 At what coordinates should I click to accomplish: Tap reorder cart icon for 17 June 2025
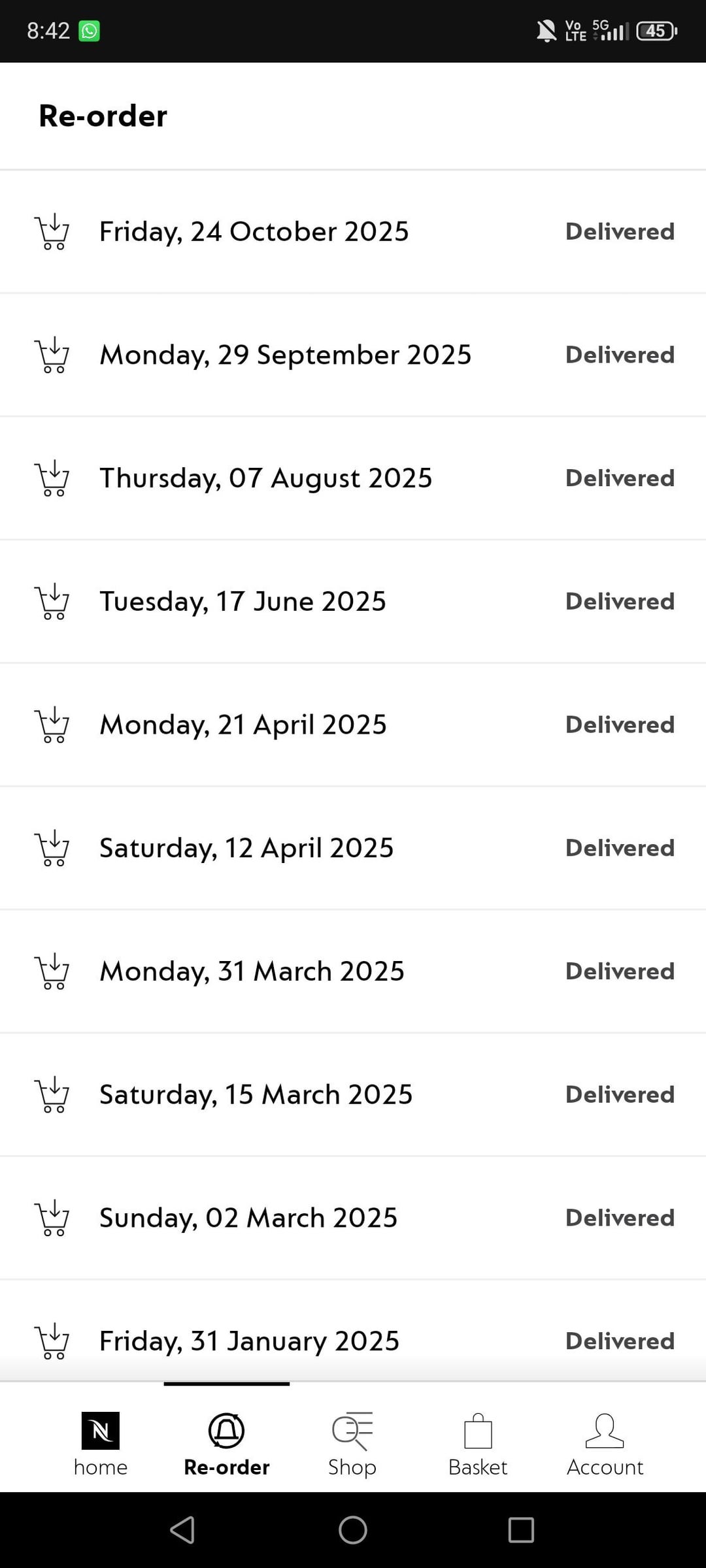52,602
